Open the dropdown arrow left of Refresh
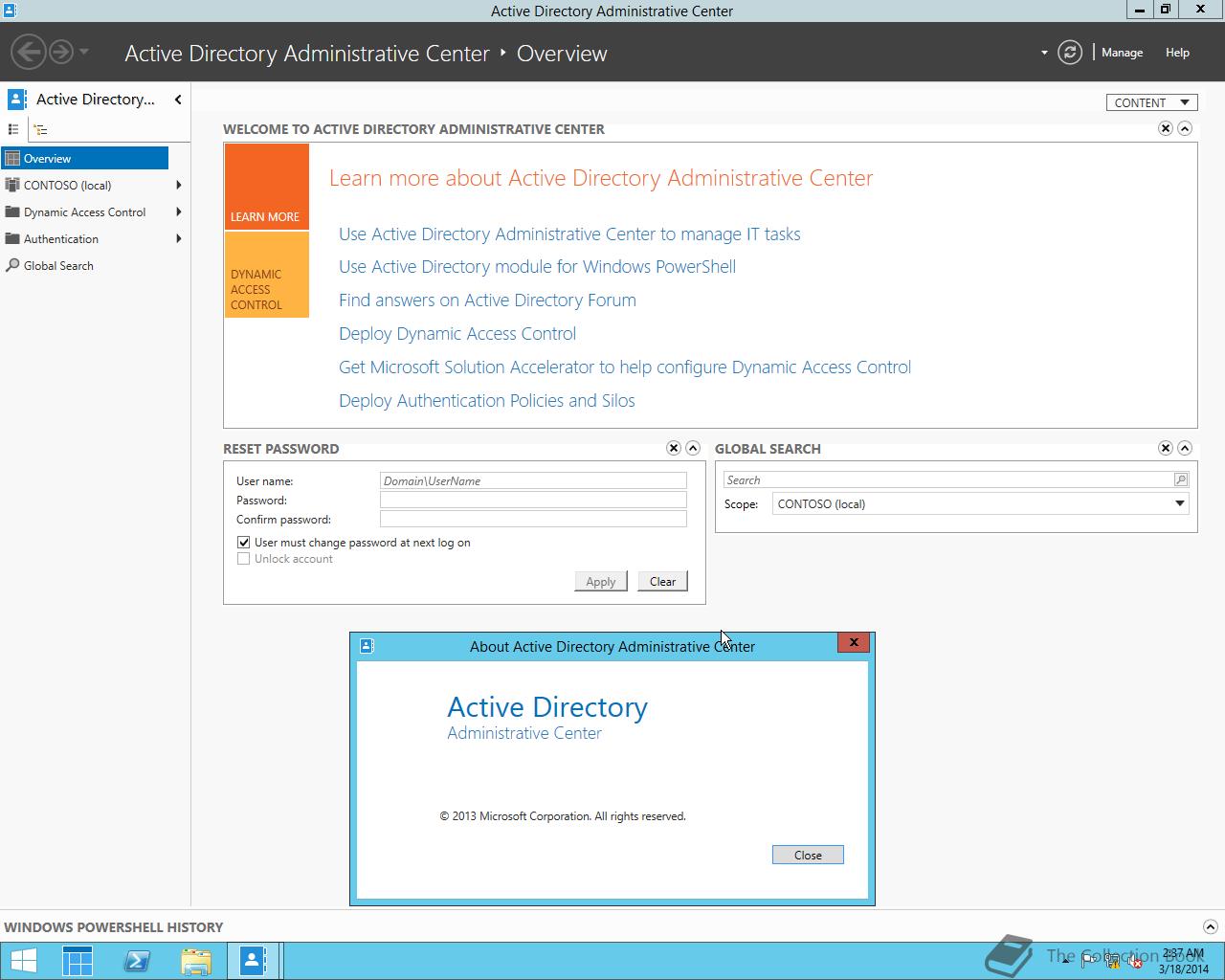 1044,53
